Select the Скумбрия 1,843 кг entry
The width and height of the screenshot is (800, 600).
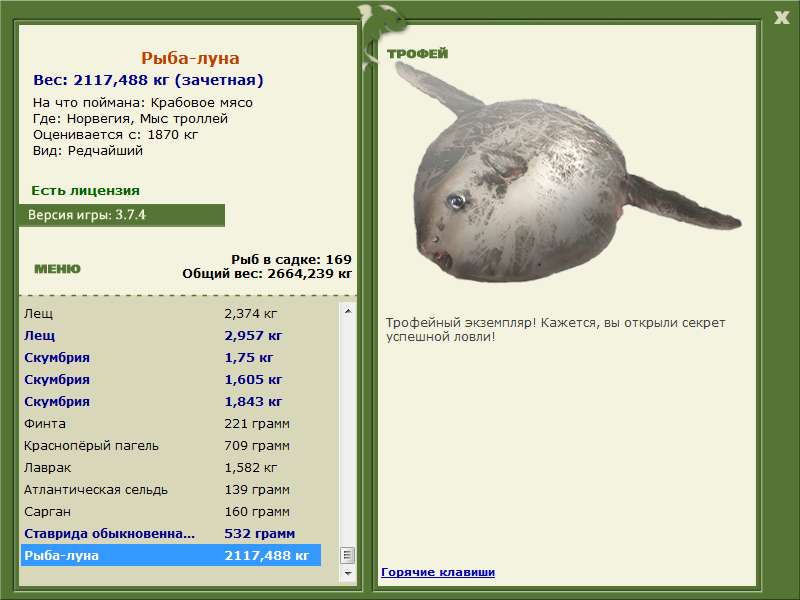171,401
